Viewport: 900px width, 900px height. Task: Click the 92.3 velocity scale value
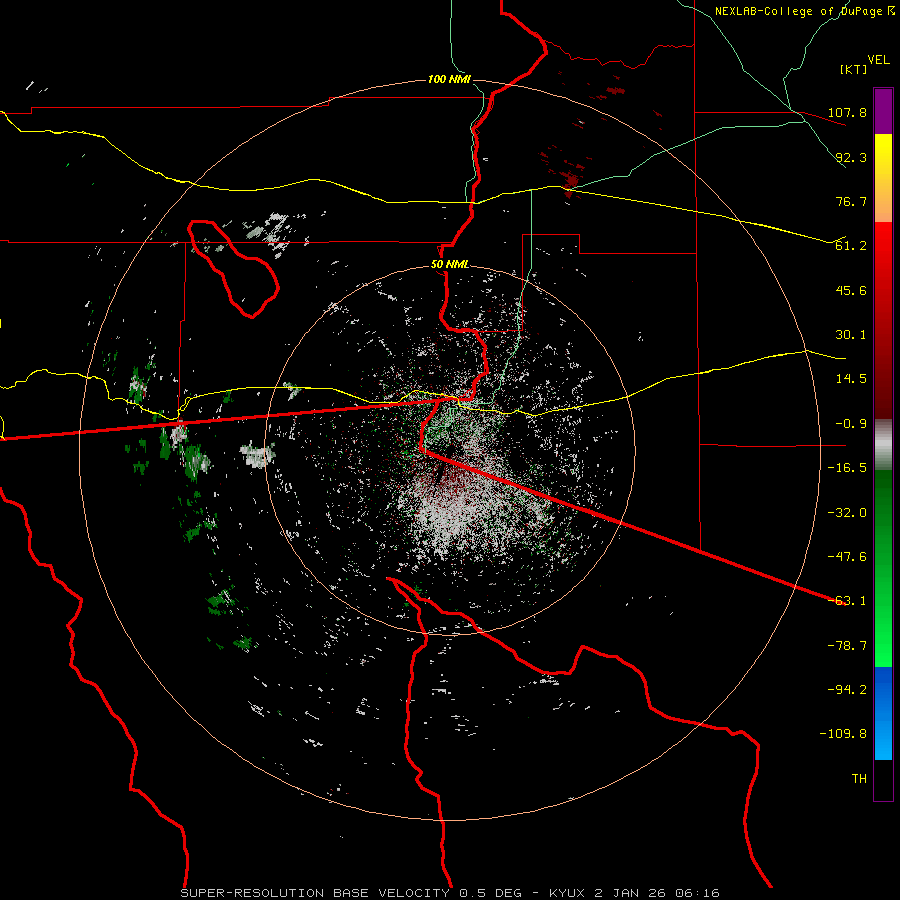[x=851, y=157]
